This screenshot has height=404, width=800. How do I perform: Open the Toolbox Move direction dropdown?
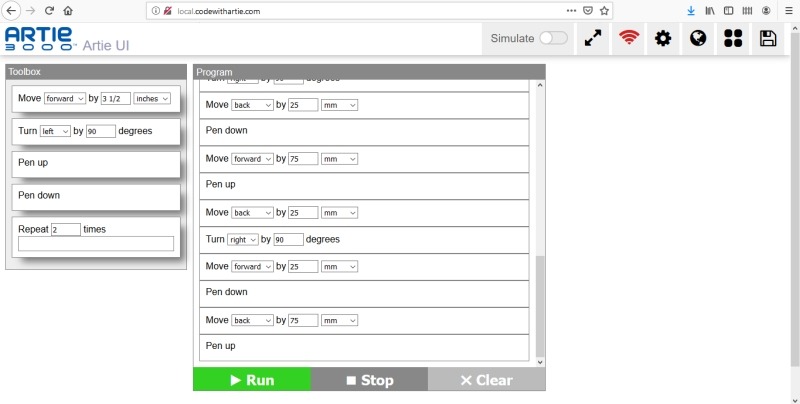(65, 98)
